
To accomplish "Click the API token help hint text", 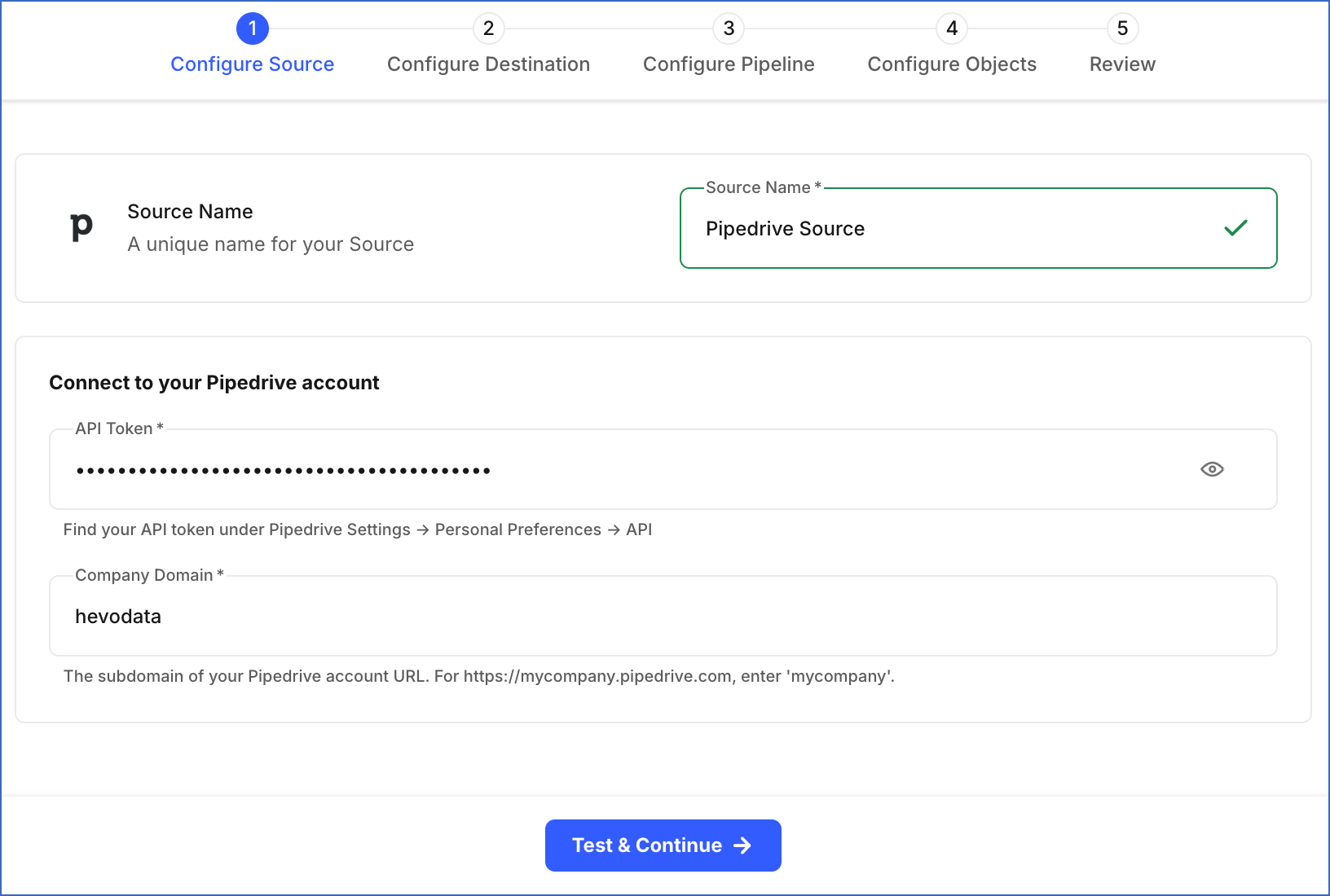I will point(358,529).
